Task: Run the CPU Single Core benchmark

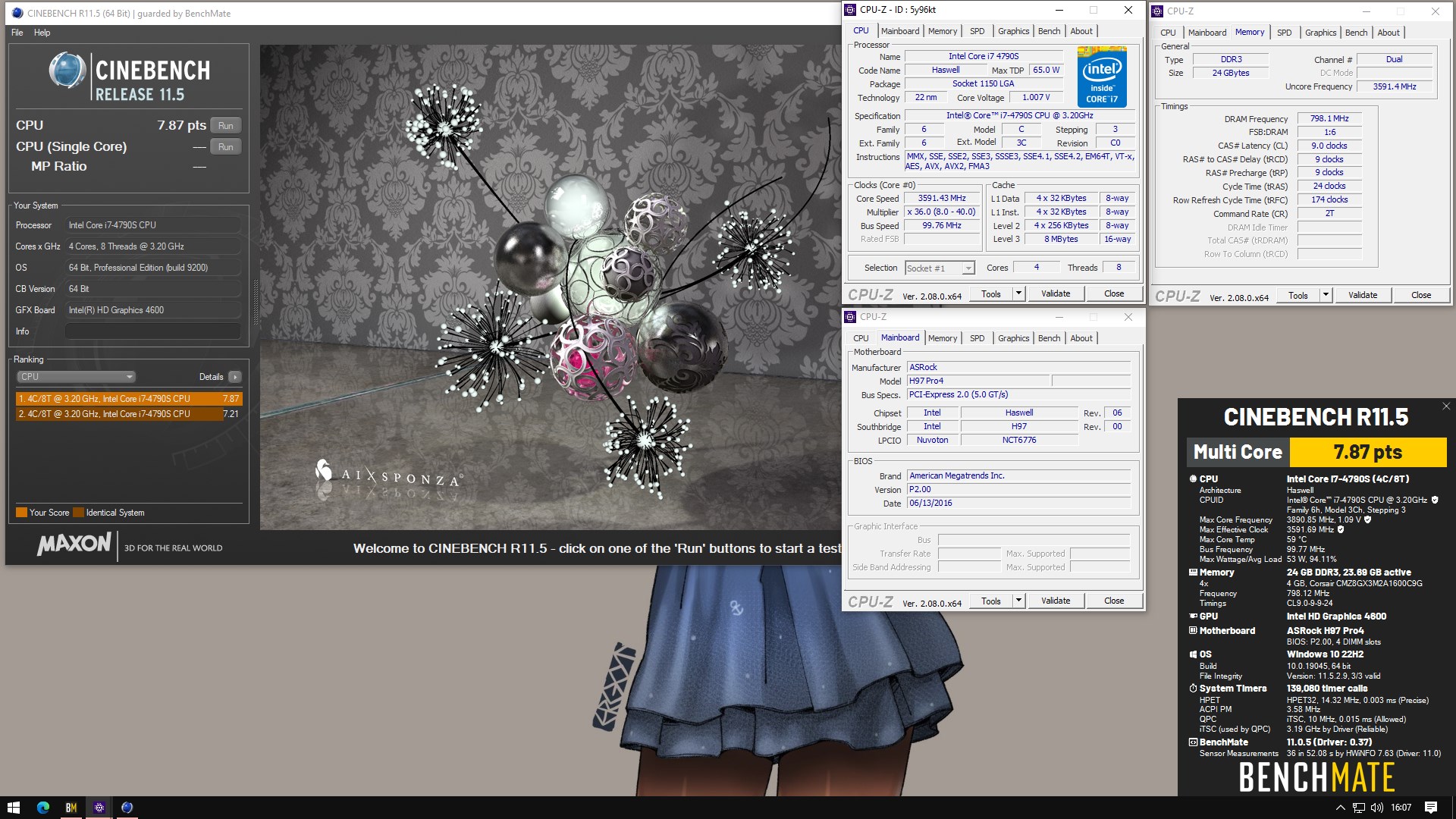Action: [x=225, y=147]
